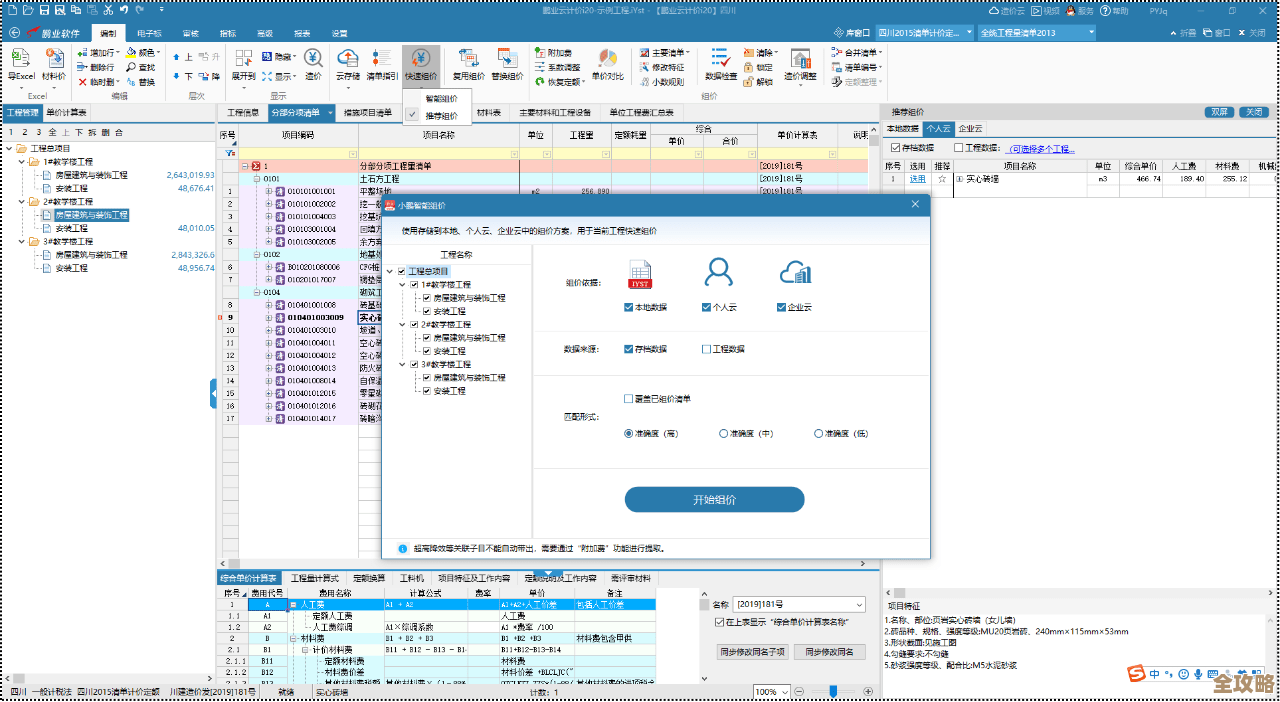Open the 单价对比 pie chart tool
This screenshot has height=702, width=1280.
607,64
